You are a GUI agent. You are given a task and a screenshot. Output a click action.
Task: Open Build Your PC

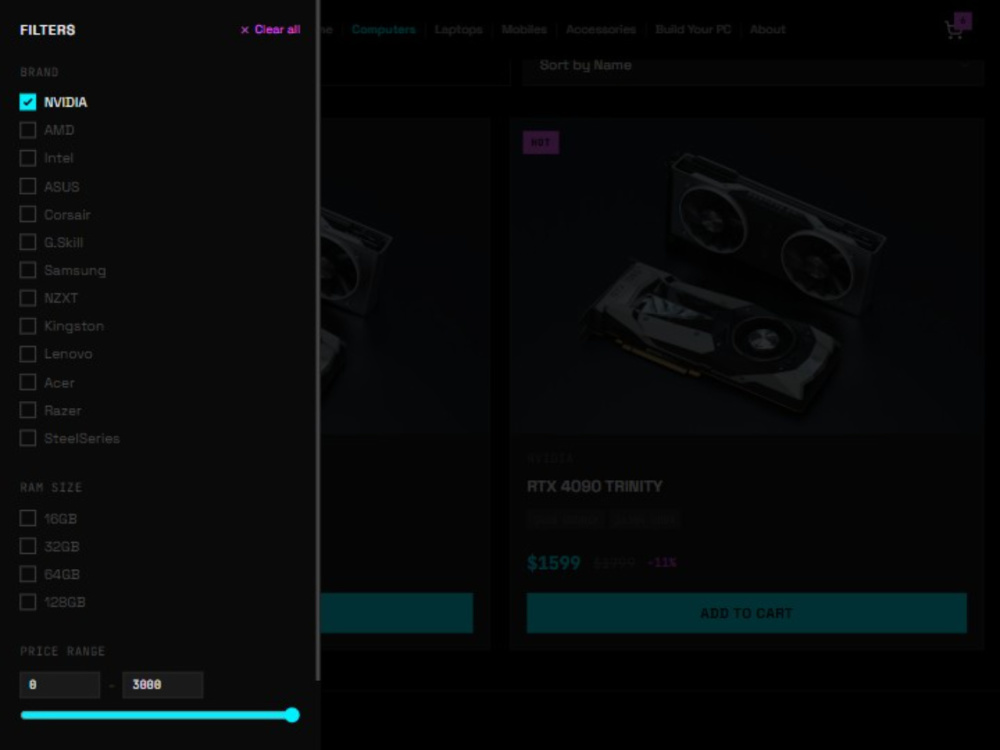click(x=693, y=29)
